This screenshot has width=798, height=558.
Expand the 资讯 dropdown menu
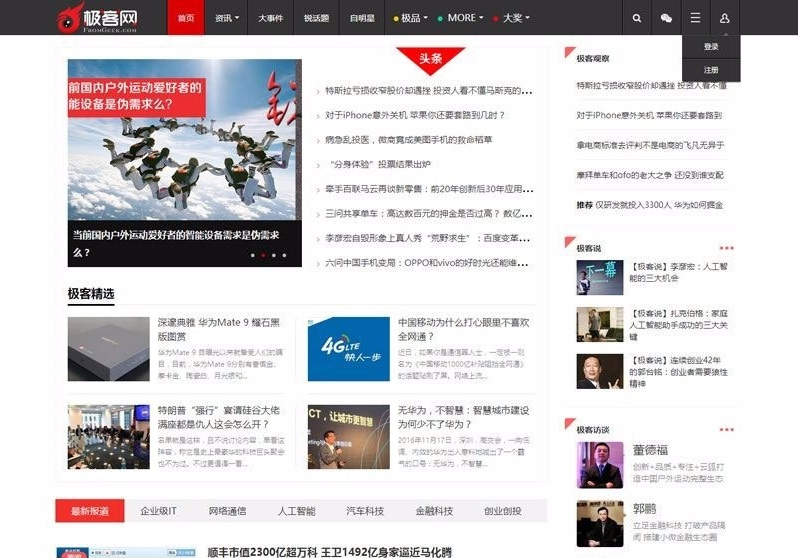tap(227, 18)
